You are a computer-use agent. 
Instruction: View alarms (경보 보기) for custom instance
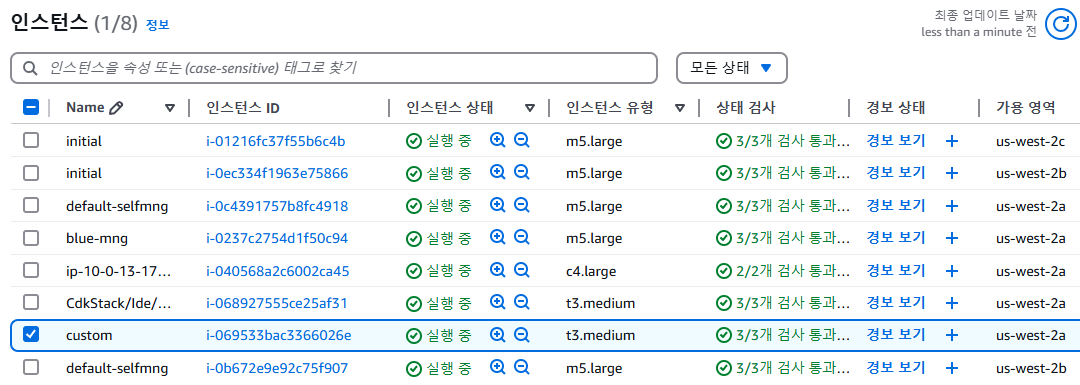tap(895, 335)
